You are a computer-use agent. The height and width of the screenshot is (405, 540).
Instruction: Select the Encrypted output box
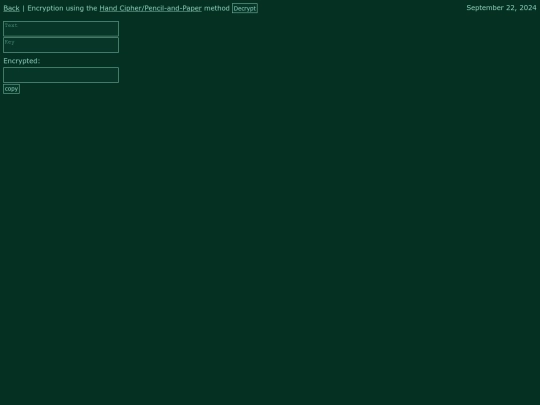[x=61, y=75]
